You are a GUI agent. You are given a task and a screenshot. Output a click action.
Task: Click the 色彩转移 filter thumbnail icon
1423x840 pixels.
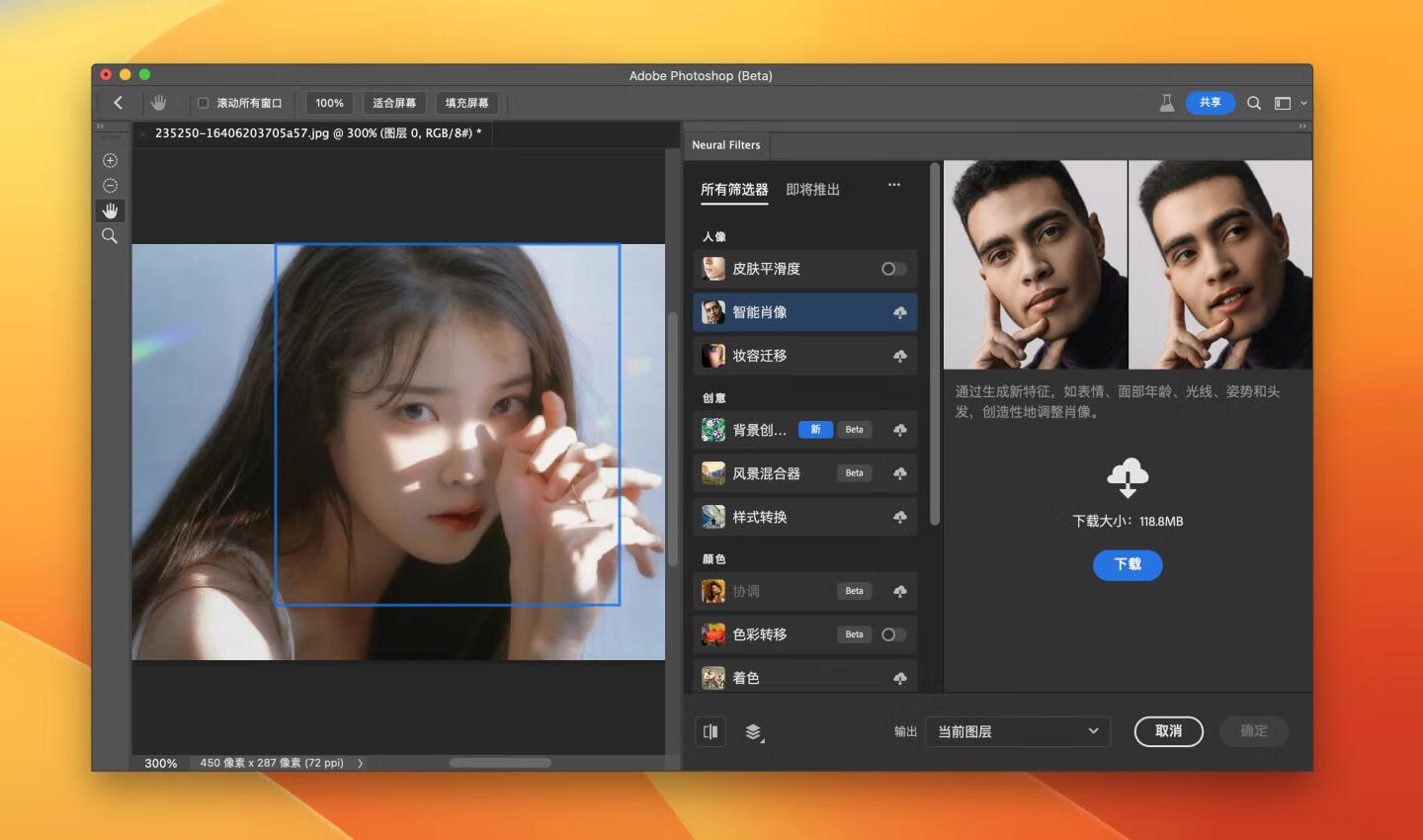point(713,634)
